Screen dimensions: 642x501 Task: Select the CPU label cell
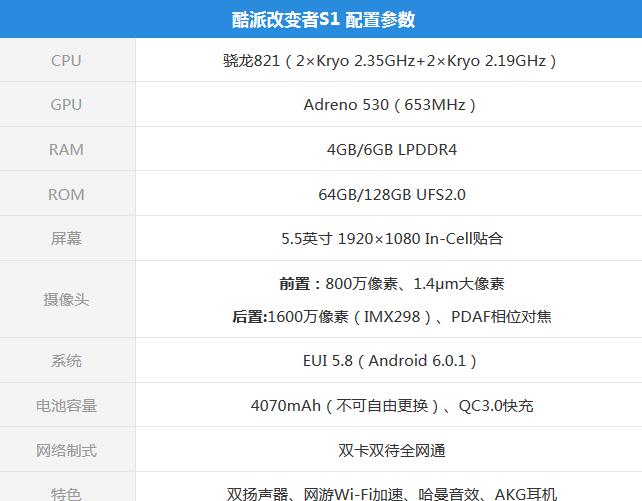pyautogui.click(x=68, y=60)
